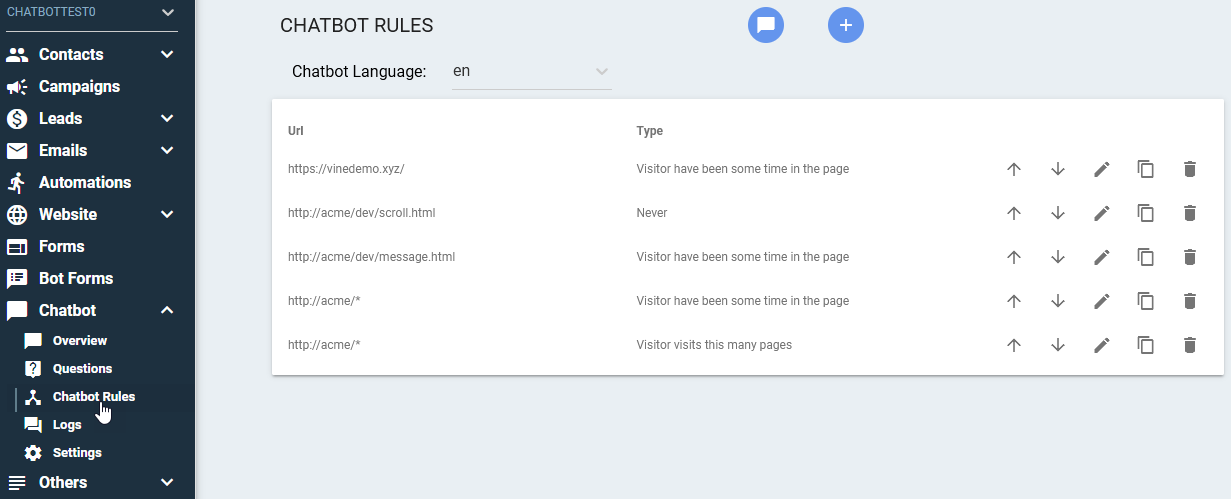Click the blue chat bubble round button
This screenshot has width=1231, height=499.
(766, 25)
